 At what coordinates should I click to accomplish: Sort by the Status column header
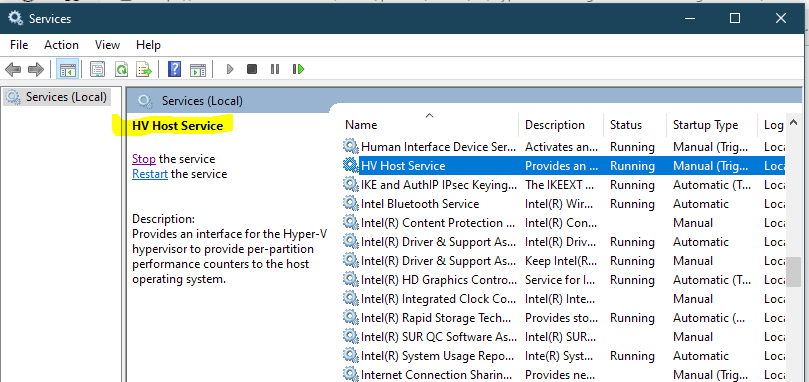[635, 125]
